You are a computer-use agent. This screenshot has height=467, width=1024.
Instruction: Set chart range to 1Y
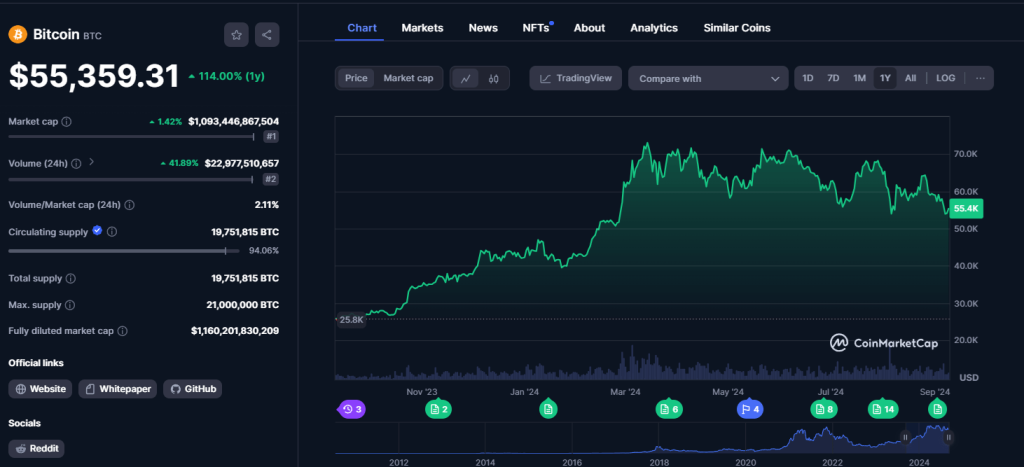(885, 78)
